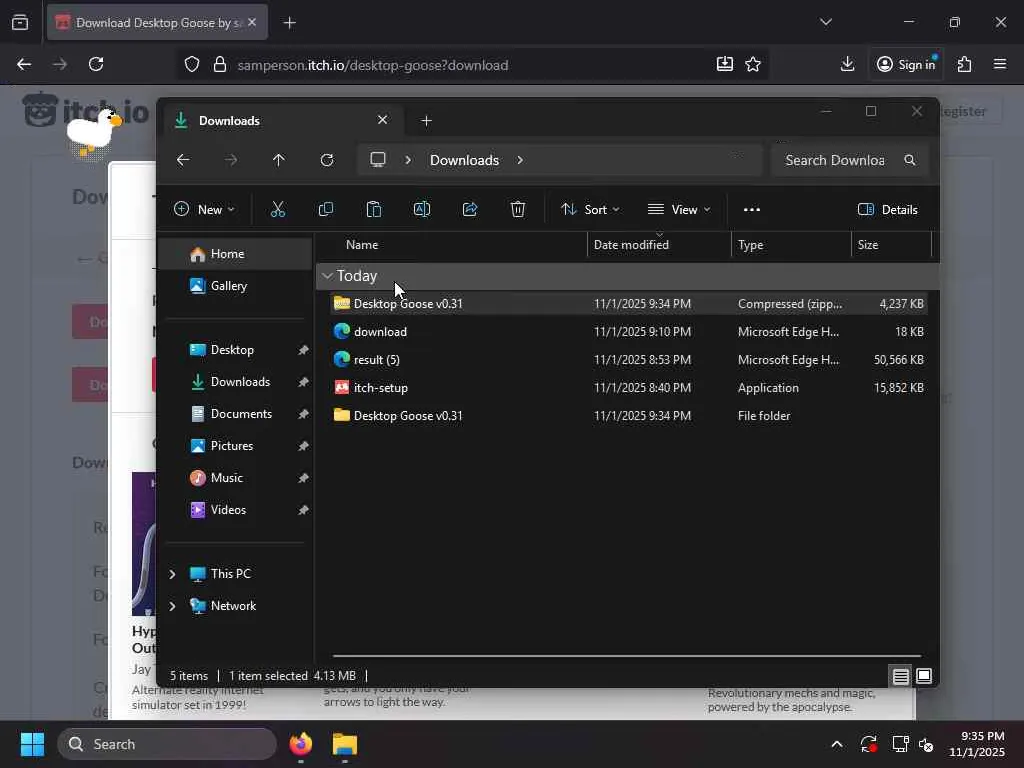Bookmark this page with the star icon

tap(753, 64)
